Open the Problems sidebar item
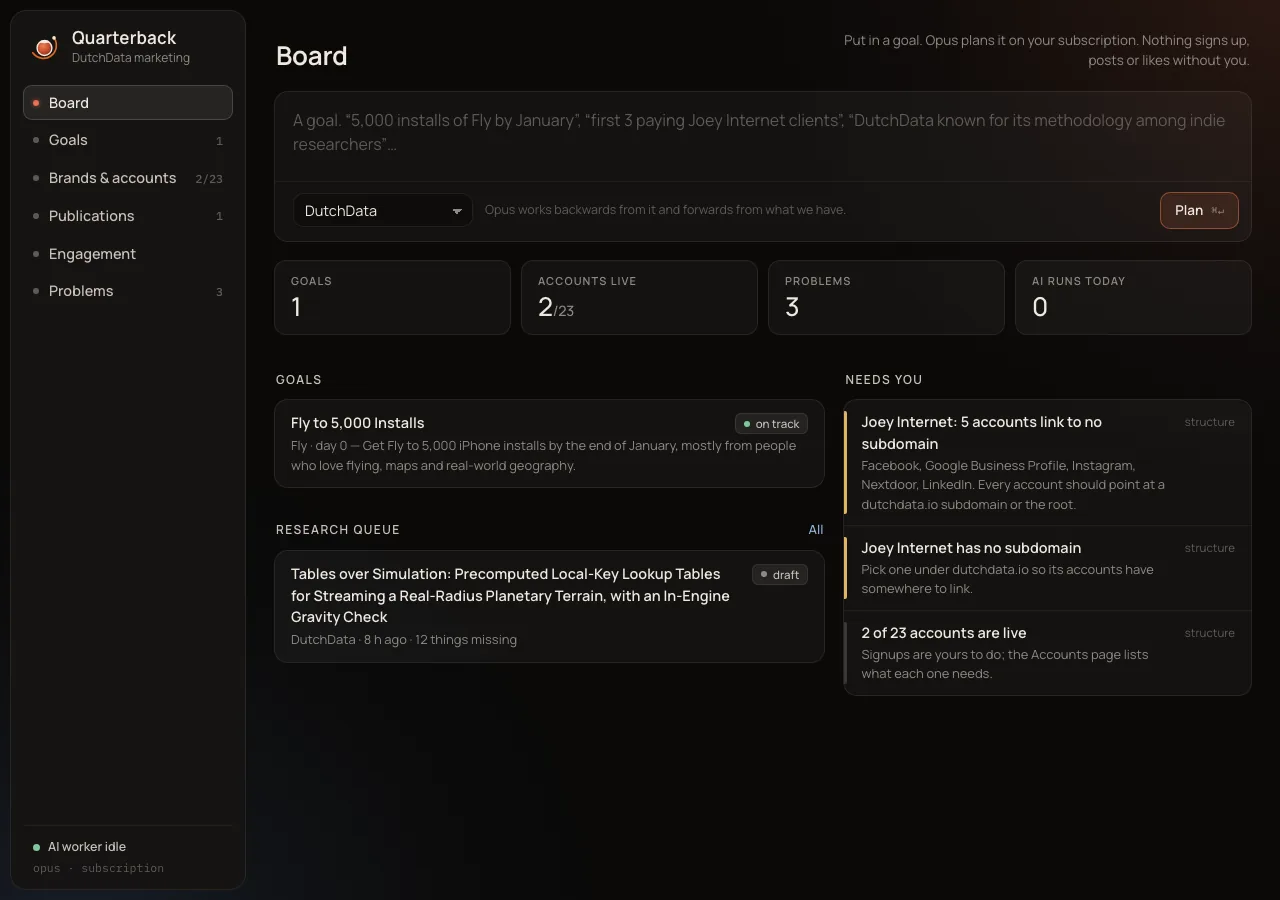Viewport: 1280px width, 900px height. (128, 291)
